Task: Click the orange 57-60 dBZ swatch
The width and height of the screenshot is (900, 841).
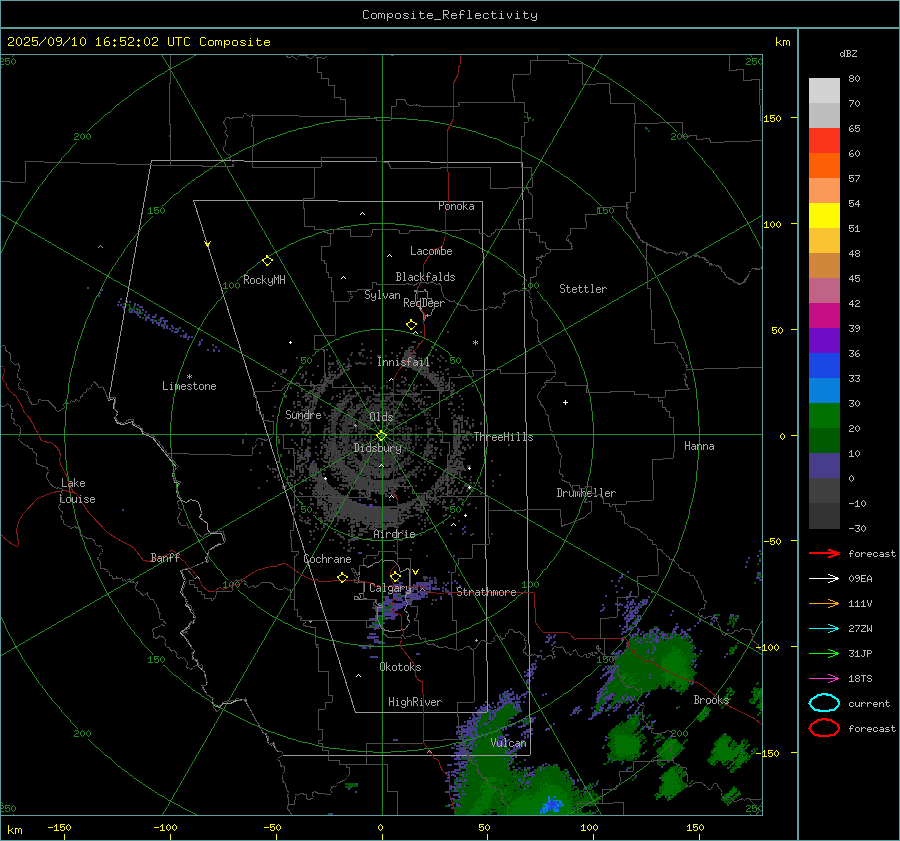Action: (824, 166)
